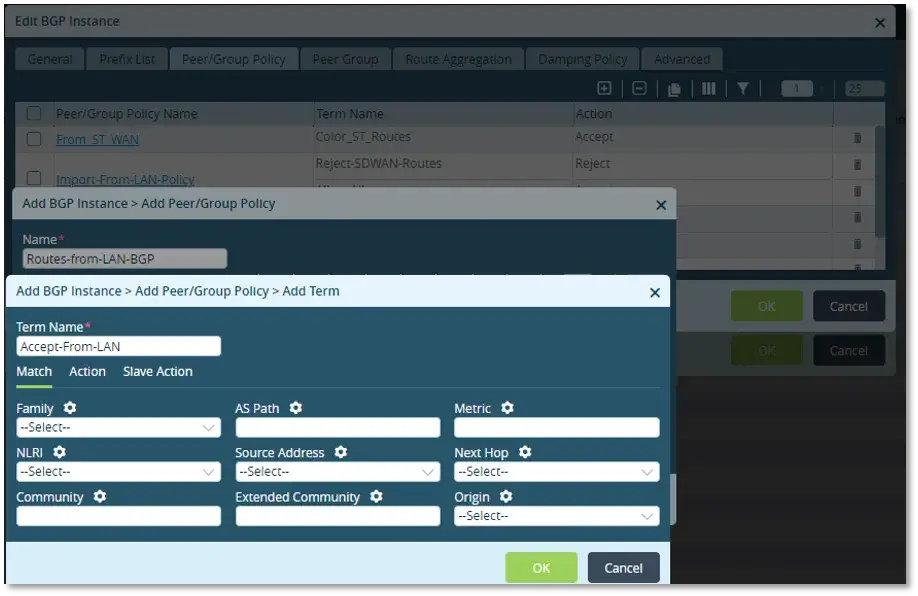This screenshot has height=596, width=918.
Task: Toggle the select-all checkbox in table header
Action: (34, 113)
